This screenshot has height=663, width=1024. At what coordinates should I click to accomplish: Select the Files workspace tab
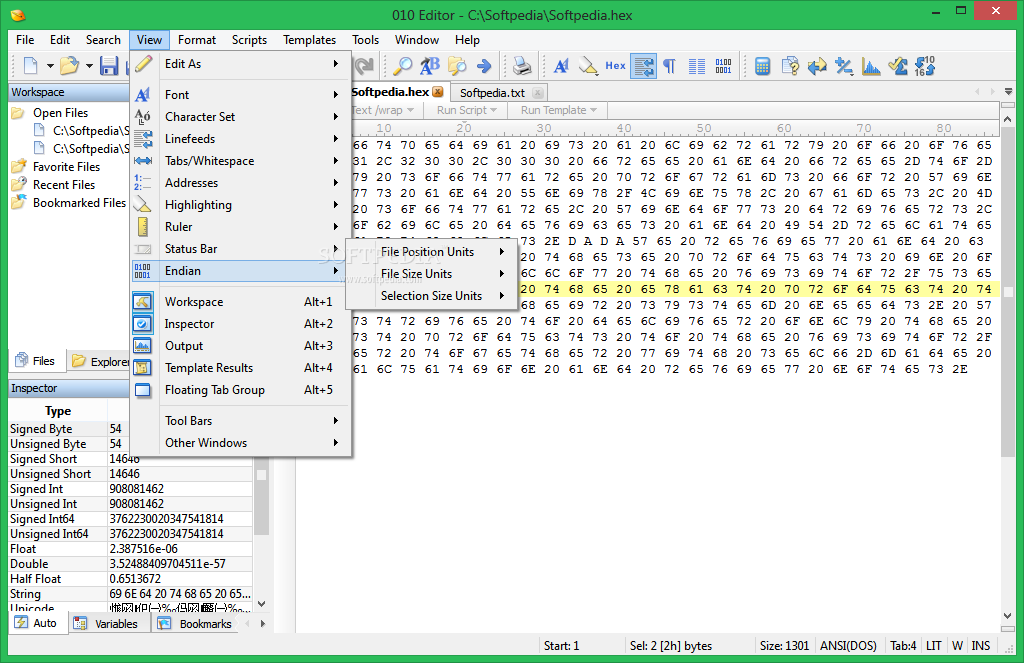point(36,361)
